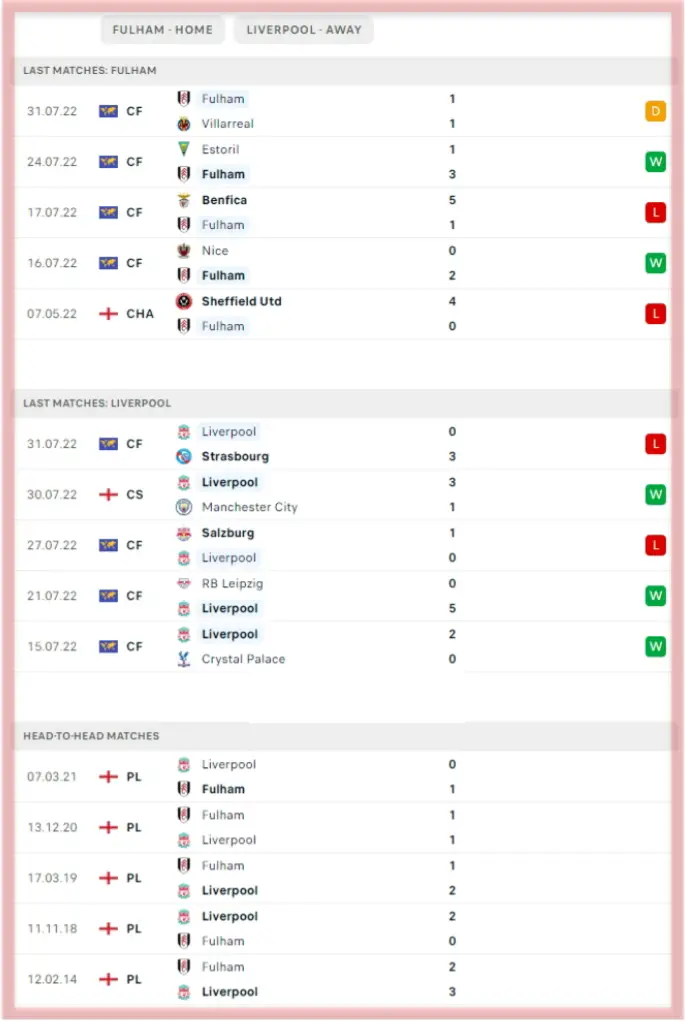
Task: Click the Nice team logo
Action: (x=184, y=251)
